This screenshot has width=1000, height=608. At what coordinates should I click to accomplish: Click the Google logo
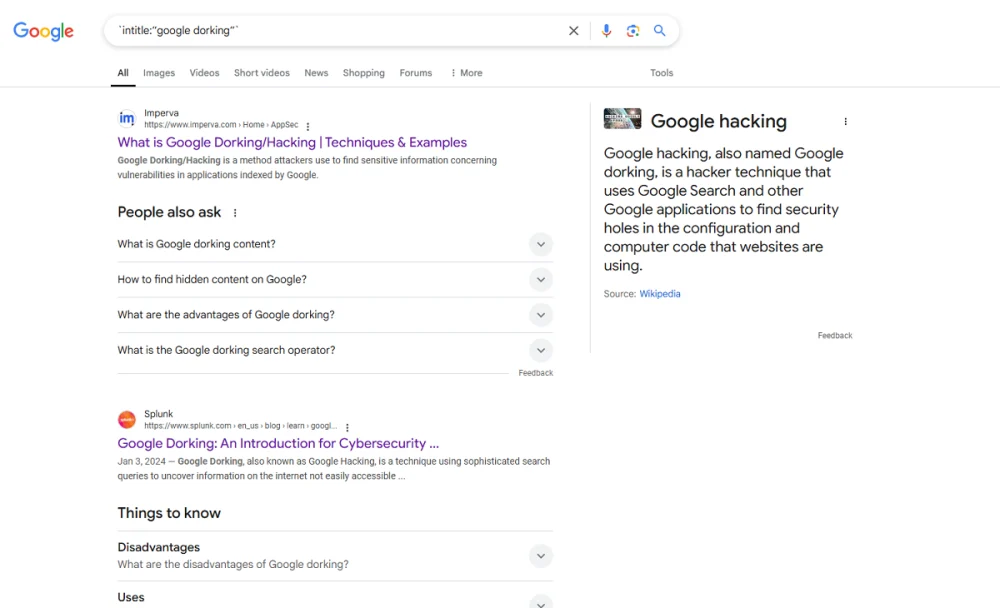click(43, 31)
